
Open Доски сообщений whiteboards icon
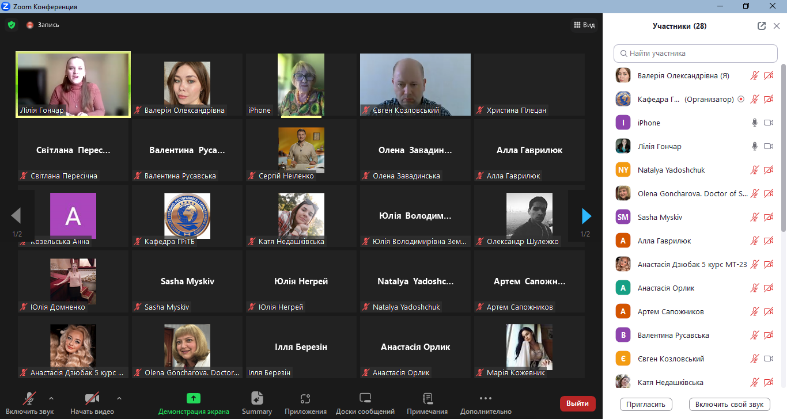click(x=365, y=403)
